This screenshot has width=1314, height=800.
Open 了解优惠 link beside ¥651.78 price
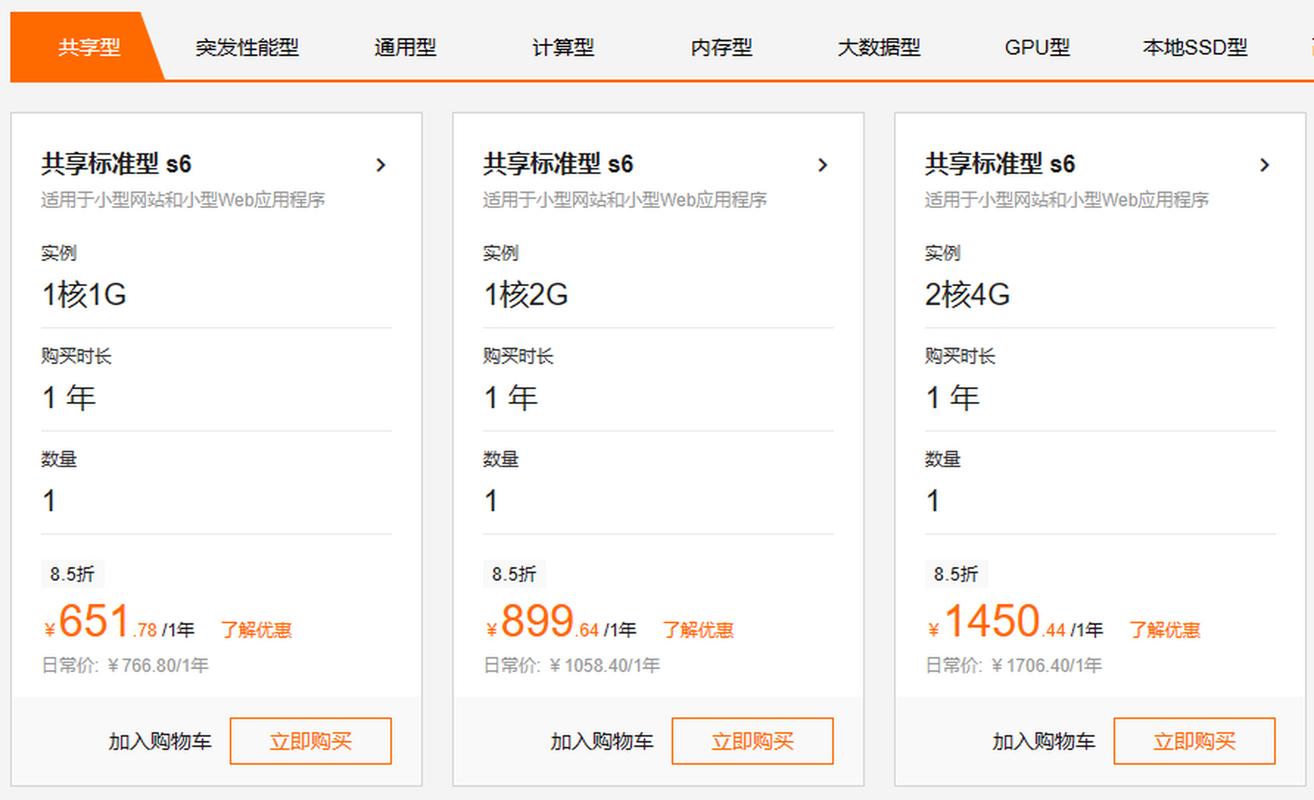(x=256, y=630)
